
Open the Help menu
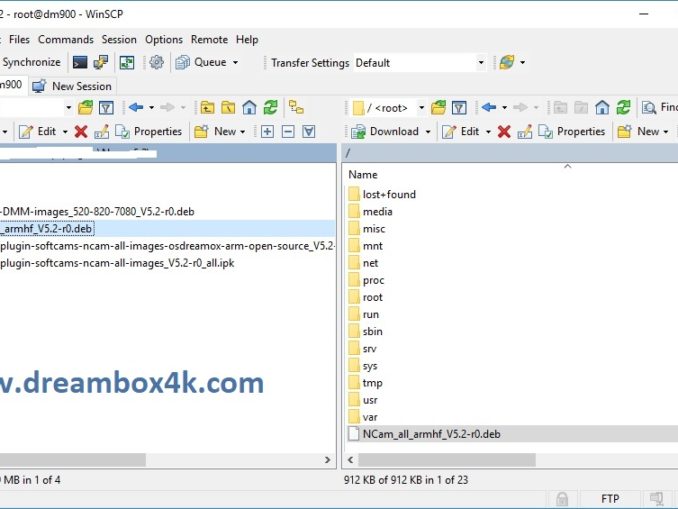(247, 39)
